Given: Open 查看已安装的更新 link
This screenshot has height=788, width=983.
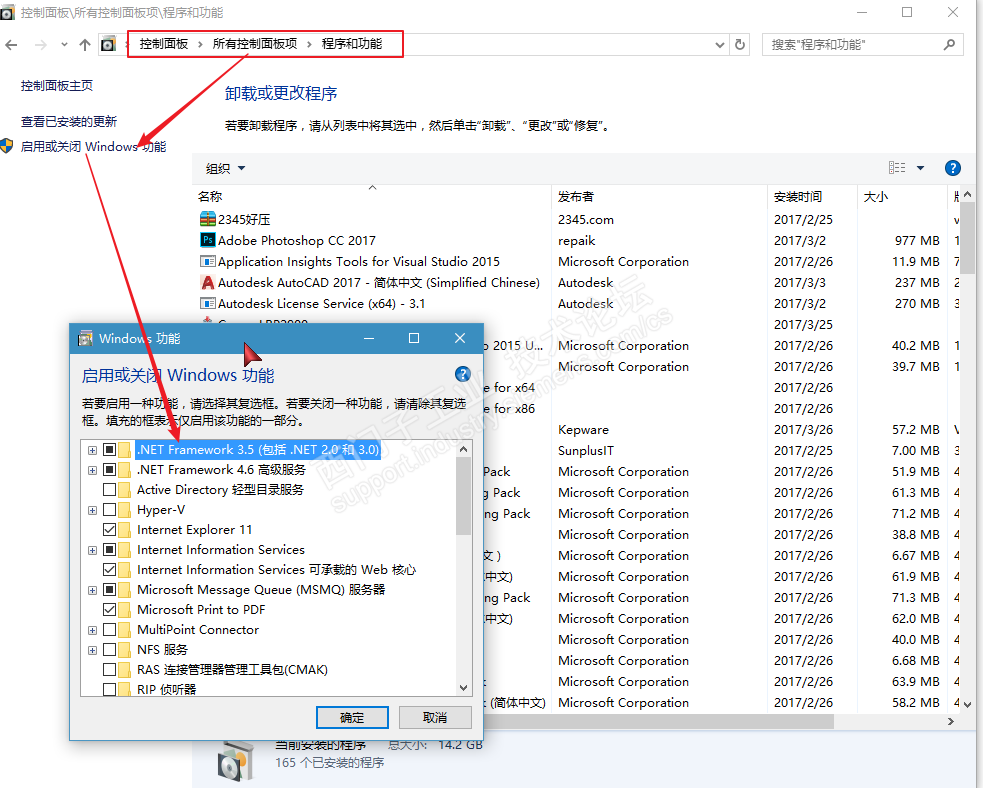Looking at the screenshot, I should click(x=68, y=121).
